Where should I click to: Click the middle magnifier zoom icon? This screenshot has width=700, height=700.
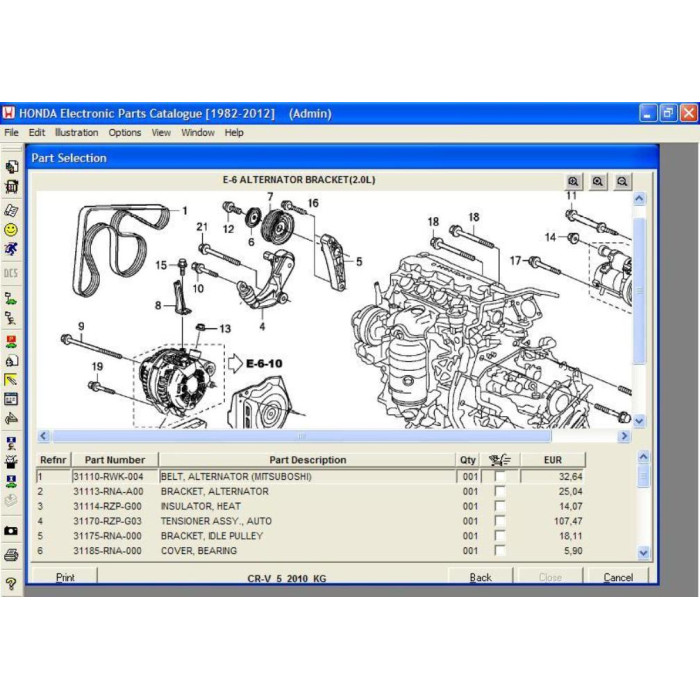coord(598,182)
